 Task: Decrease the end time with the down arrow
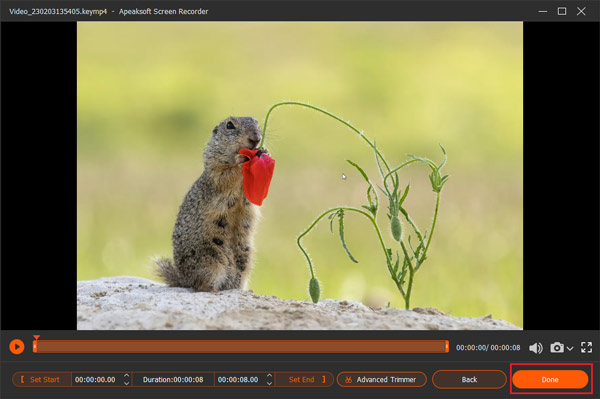(x=269, y=383)
